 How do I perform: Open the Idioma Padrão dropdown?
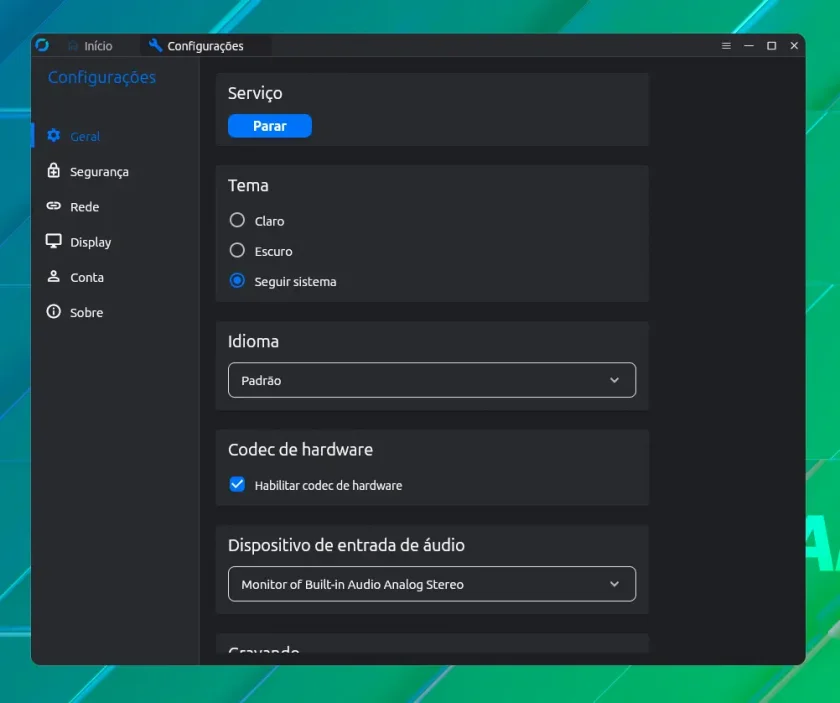pos(432,380)
